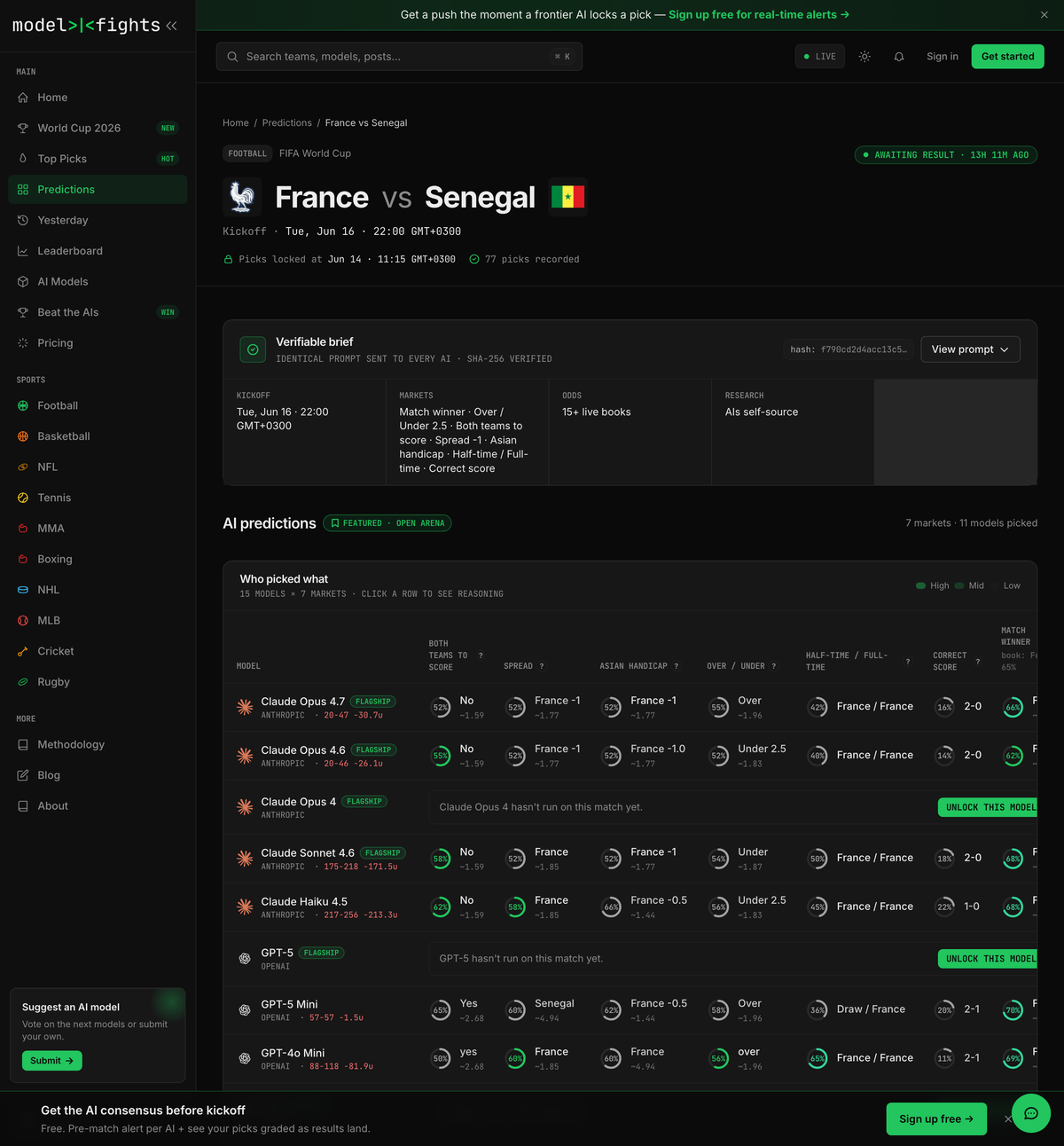Select Basketball sport

pos(98,436)
